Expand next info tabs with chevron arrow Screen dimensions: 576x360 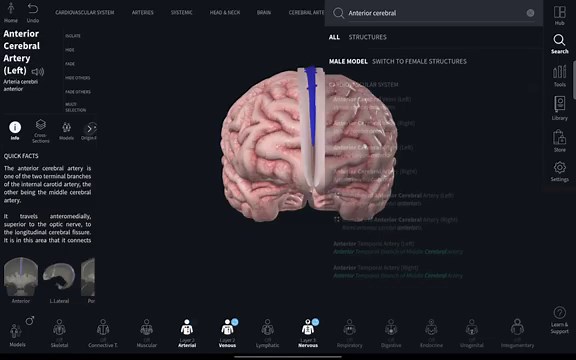coord(90,129)
